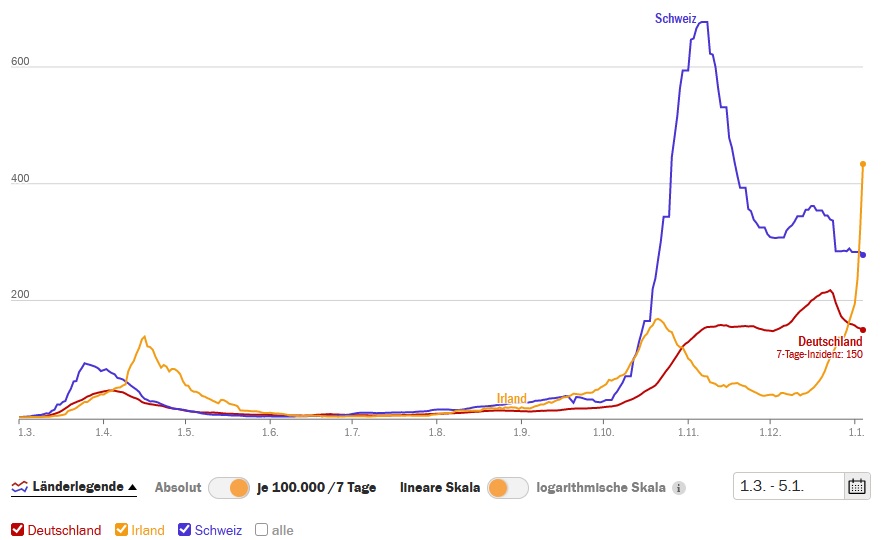The width and height of the screenshot is (884, 540).
Task: Collapse the Länderlegende arrow
Action: click(x=132, y=488)
